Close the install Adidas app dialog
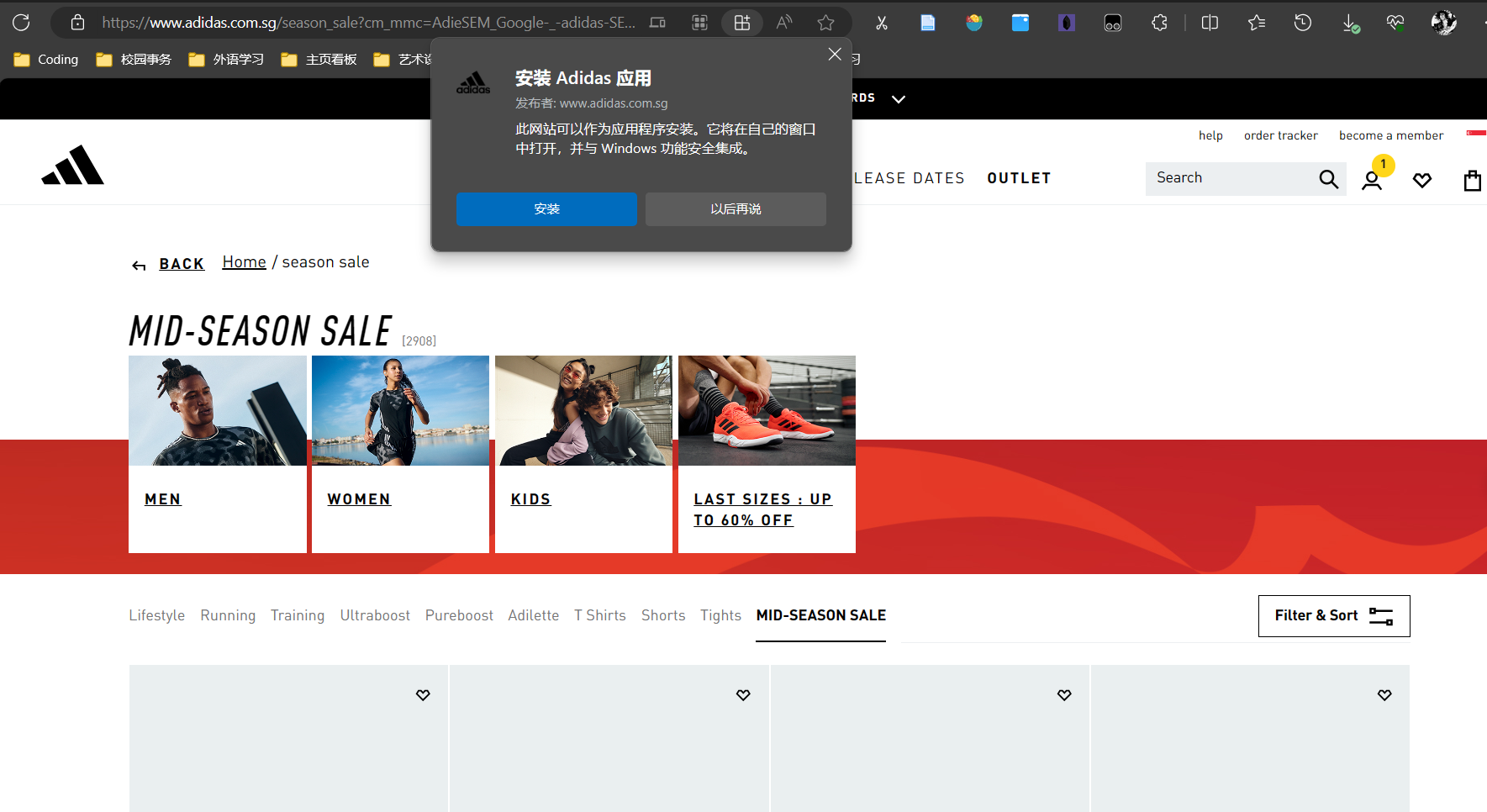 (835, 54)
